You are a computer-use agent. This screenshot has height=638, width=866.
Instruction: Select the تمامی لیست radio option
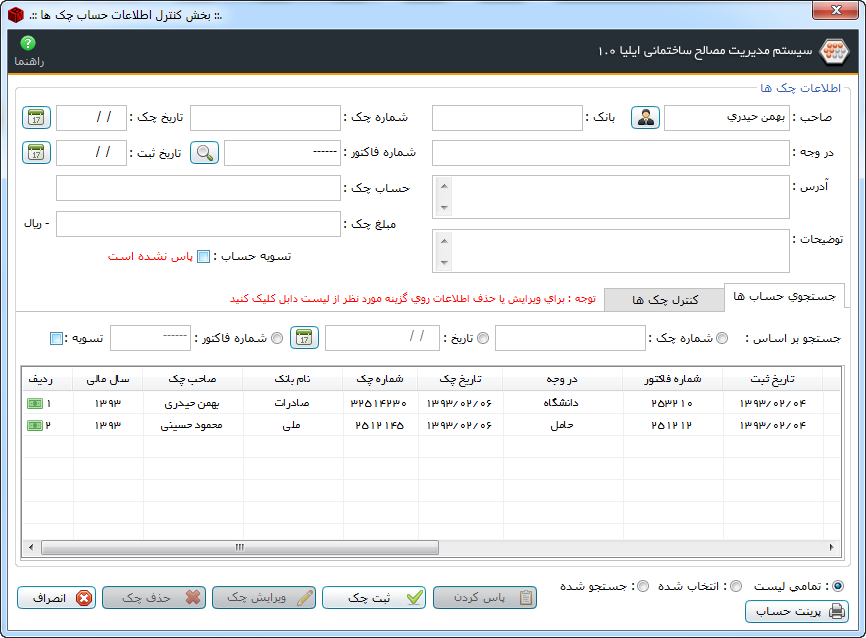838,586
